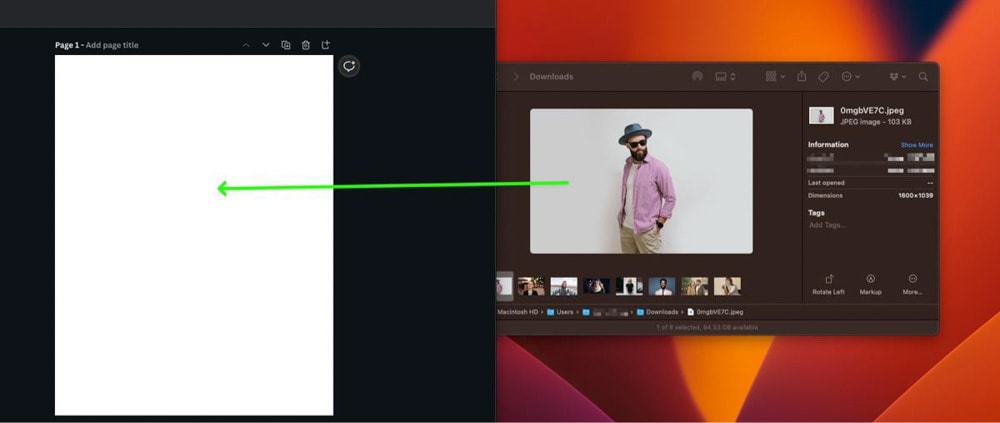The image size is (1000, 423).
Task: Add a new page after Page 1
Action: pyautogui.click(x=325, y=45)
